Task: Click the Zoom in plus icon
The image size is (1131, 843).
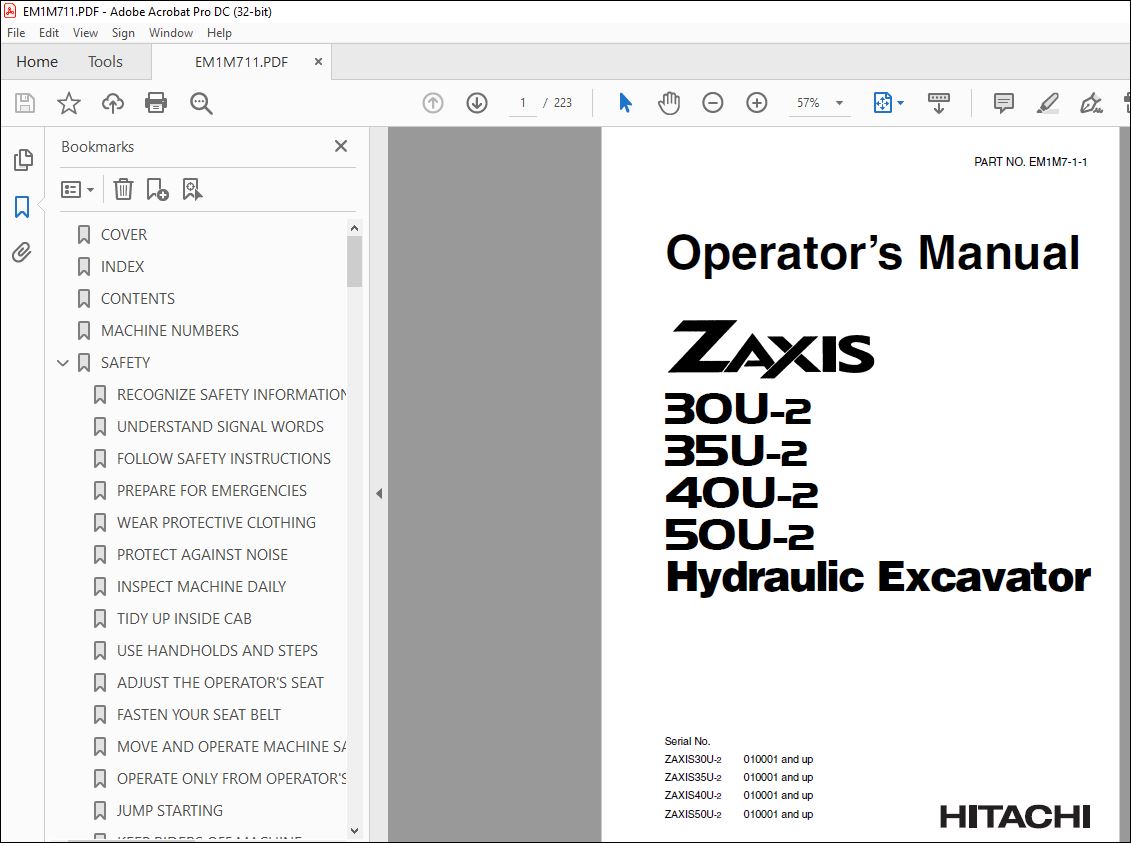Action: coord(756,103)
